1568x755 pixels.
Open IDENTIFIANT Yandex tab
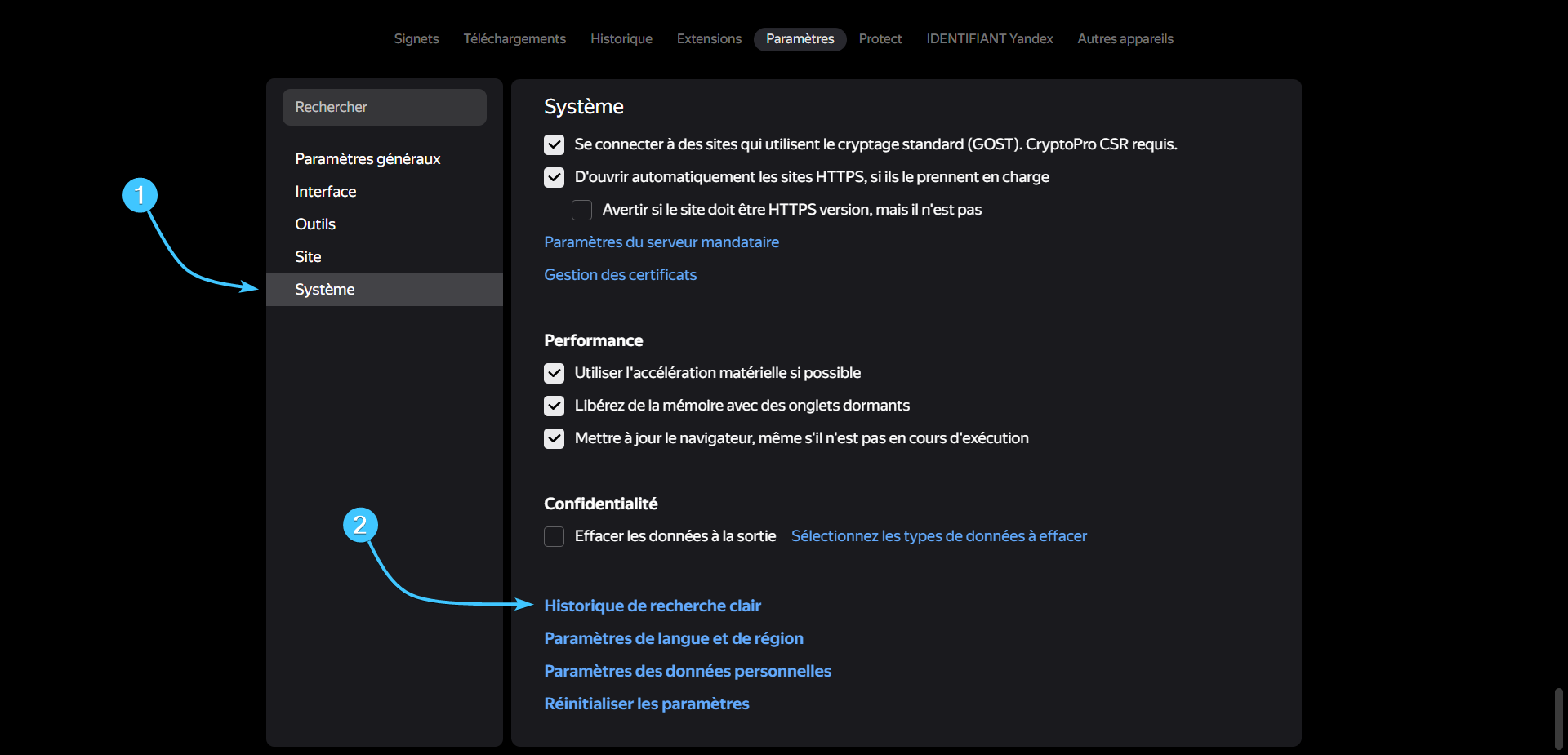[x=990, y=38]
